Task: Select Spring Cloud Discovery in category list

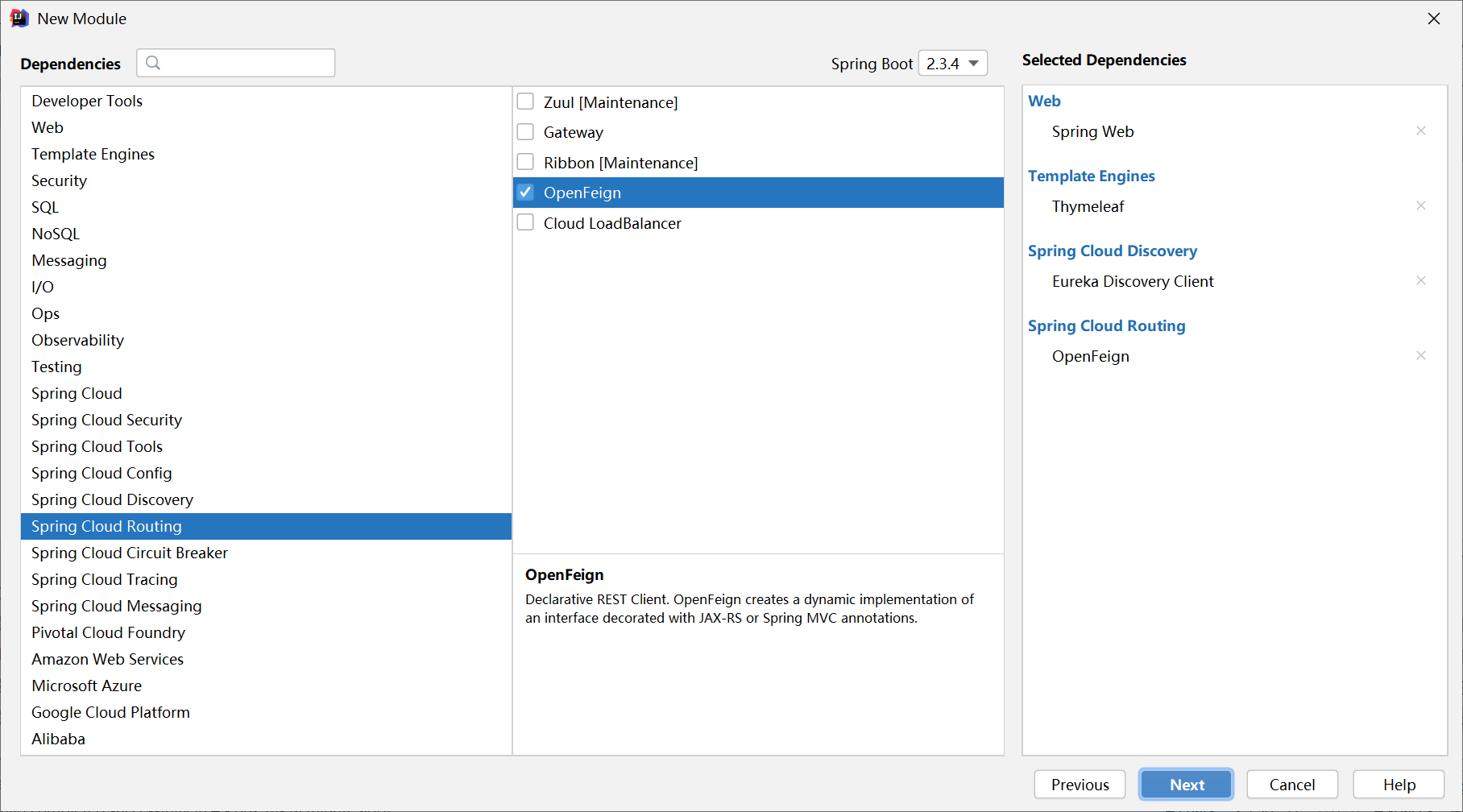Action: click(x=266, y=499)
